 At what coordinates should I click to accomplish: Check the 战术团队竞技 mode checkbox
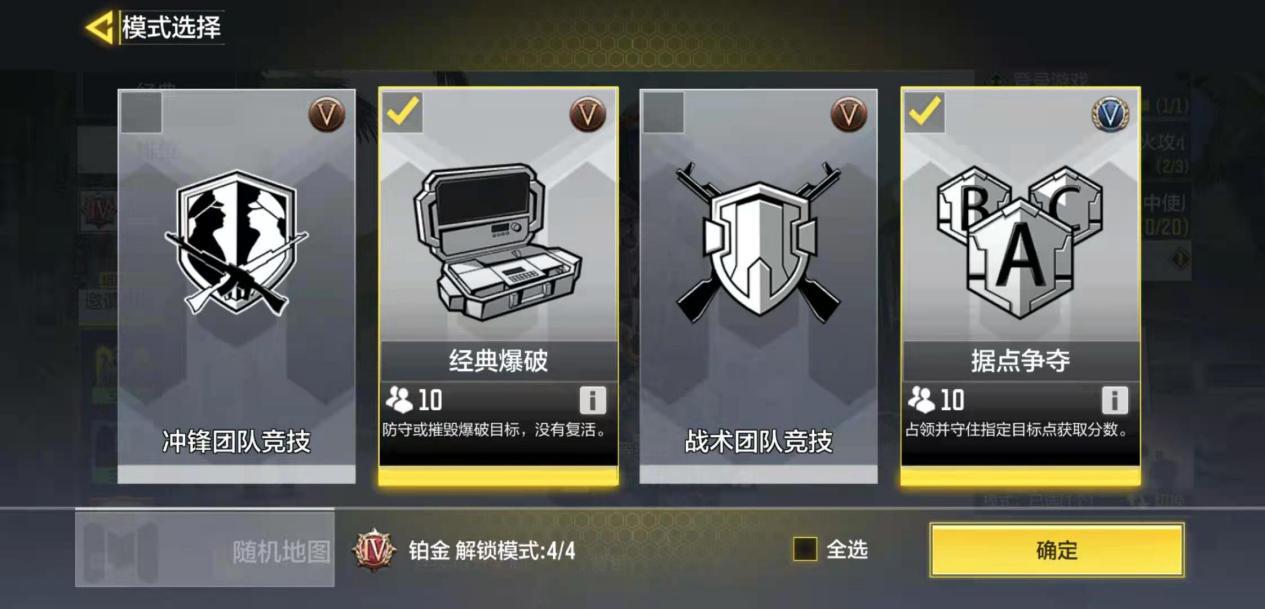point(663,112)
